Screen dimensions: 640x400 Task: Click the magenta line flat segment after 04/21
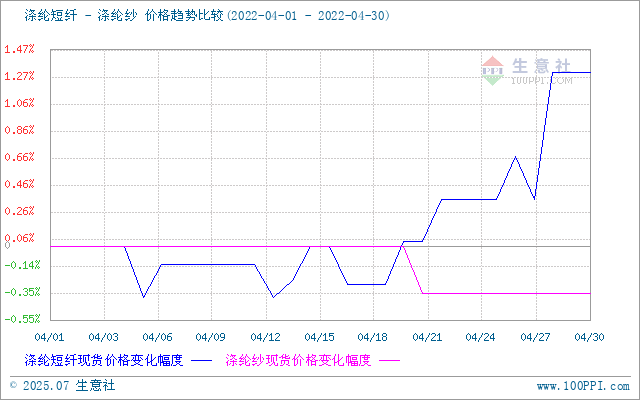[x=506, y=293]
